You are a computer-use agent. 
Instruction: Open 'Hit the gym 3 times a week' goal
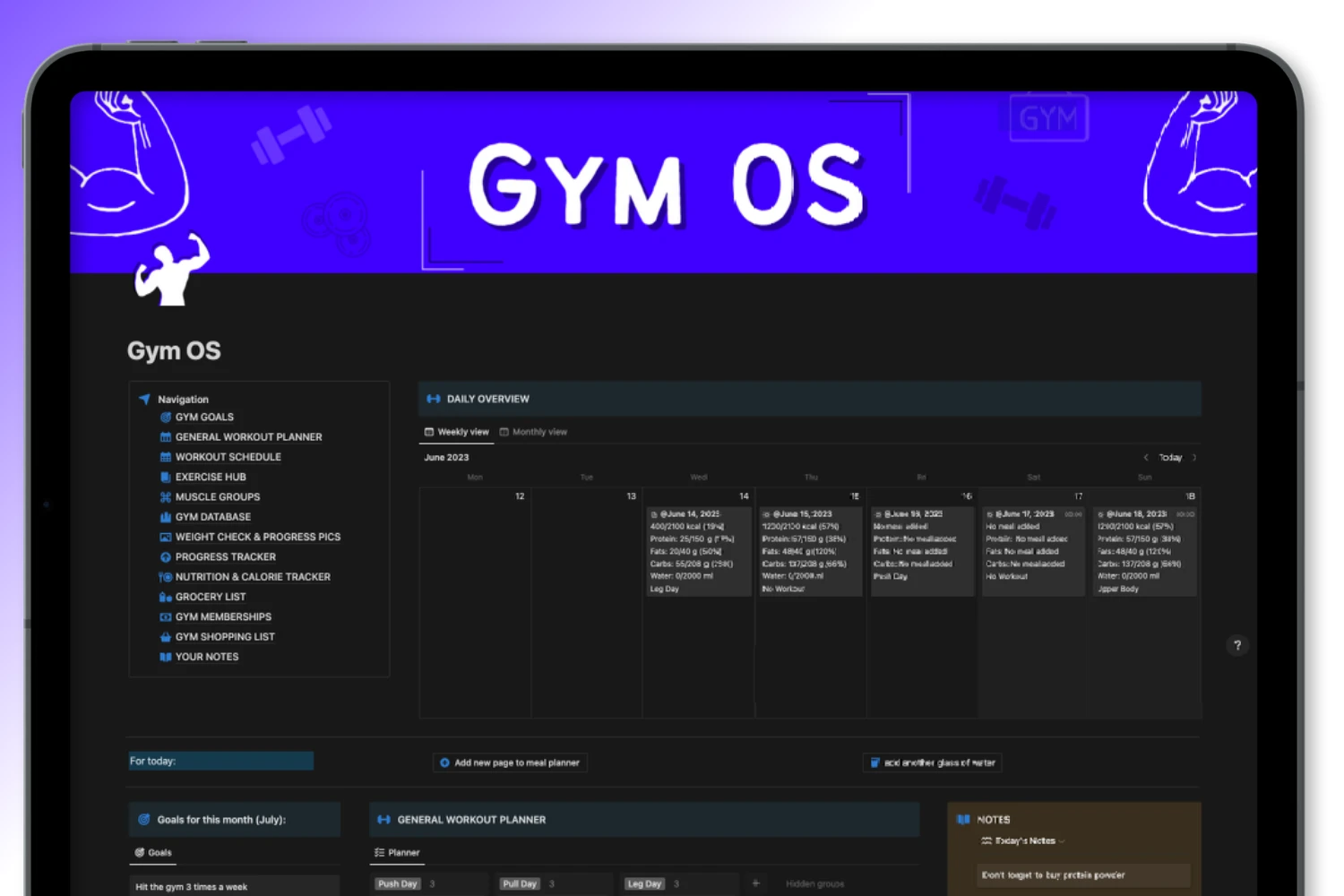(234, 886)
